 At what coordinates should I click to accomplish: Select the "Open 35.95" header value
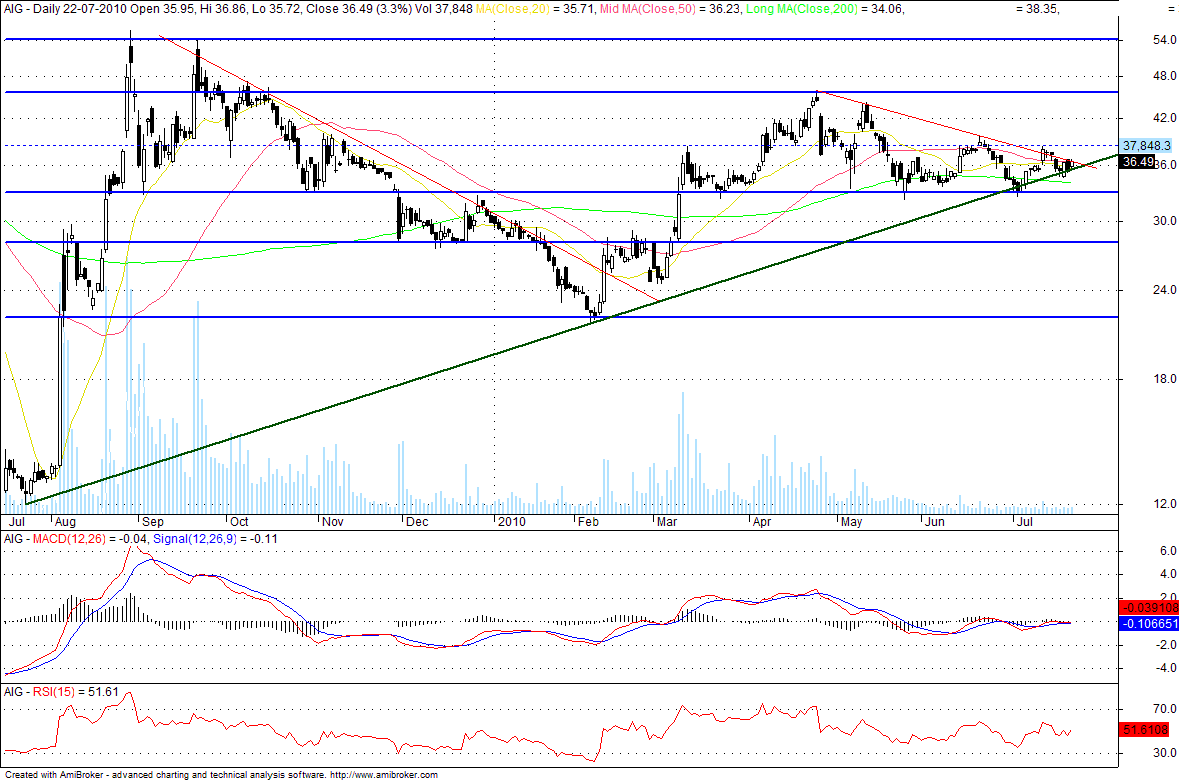click(x=163, y=9)
